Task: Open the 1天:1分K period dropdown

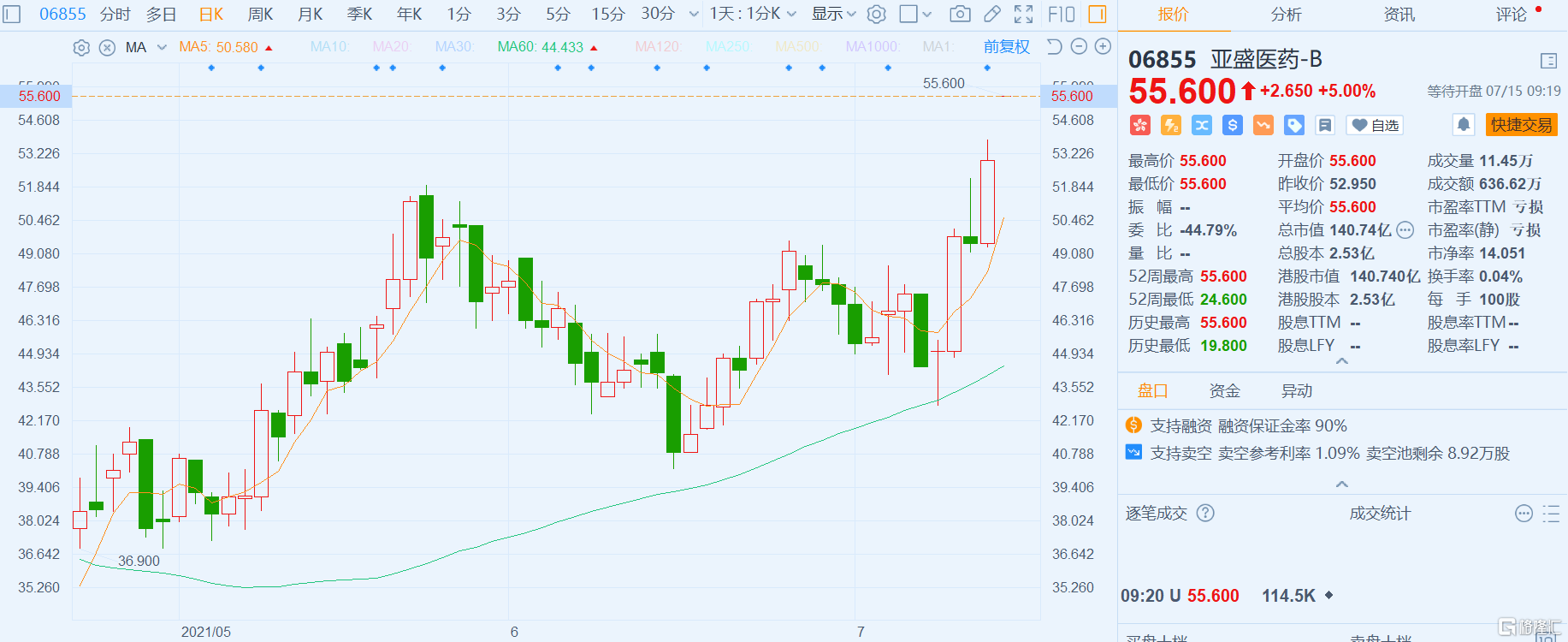Action: tap(753, 14)
